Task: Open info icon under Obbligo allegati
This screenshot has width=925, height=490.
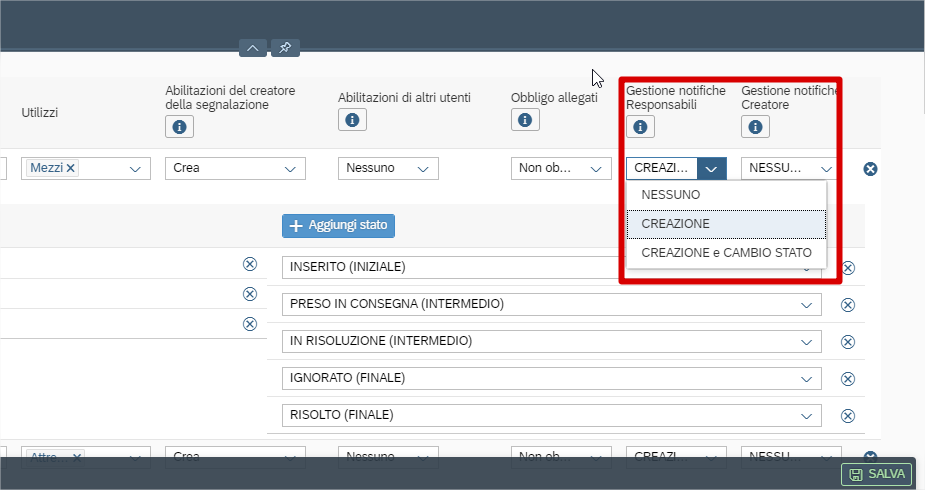Action: [x=525, y=120]
